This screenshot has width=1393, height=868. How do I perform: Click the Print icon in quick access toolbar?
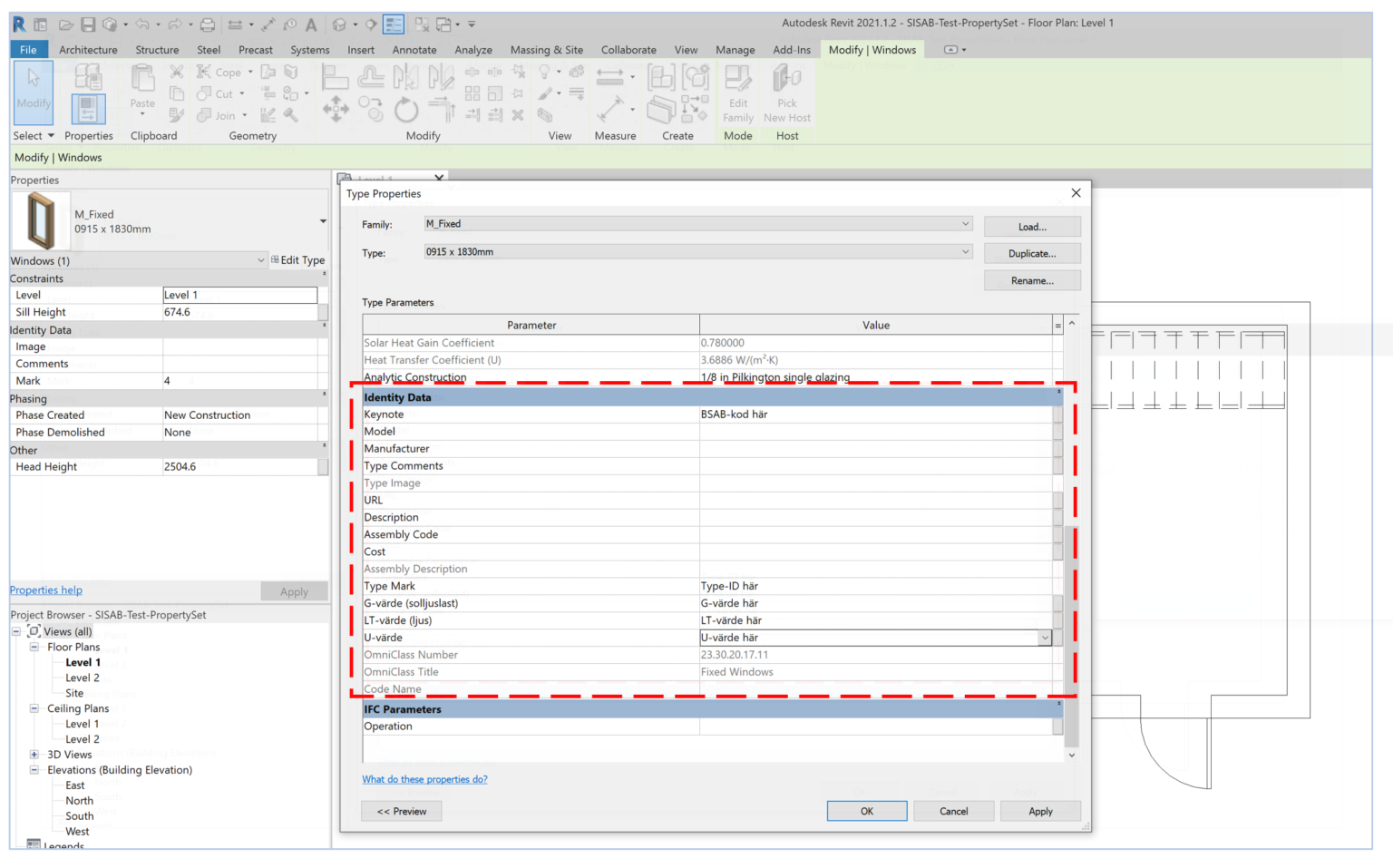click(x=208, y=24)
